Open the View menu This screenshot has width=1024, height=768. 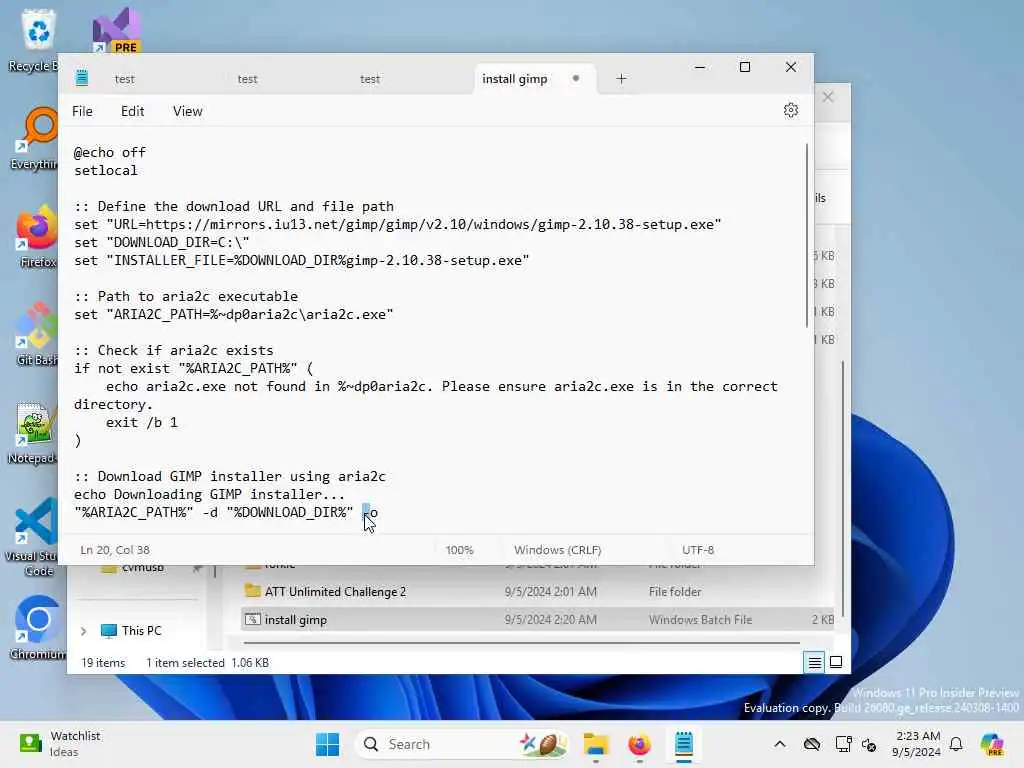pos(187,111)
